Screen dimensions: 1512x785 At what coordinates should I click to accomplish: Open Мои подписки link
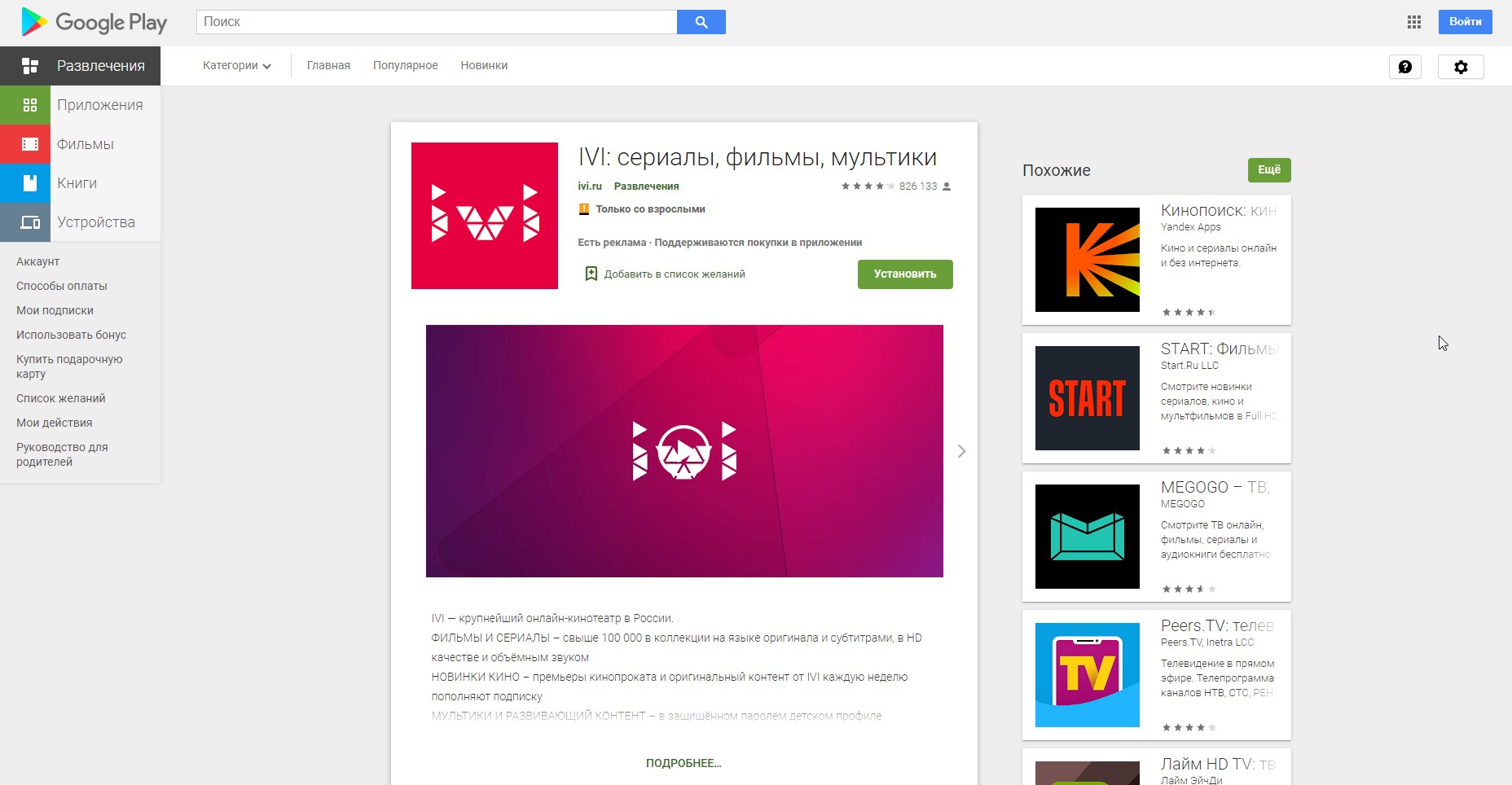(55, 310)
